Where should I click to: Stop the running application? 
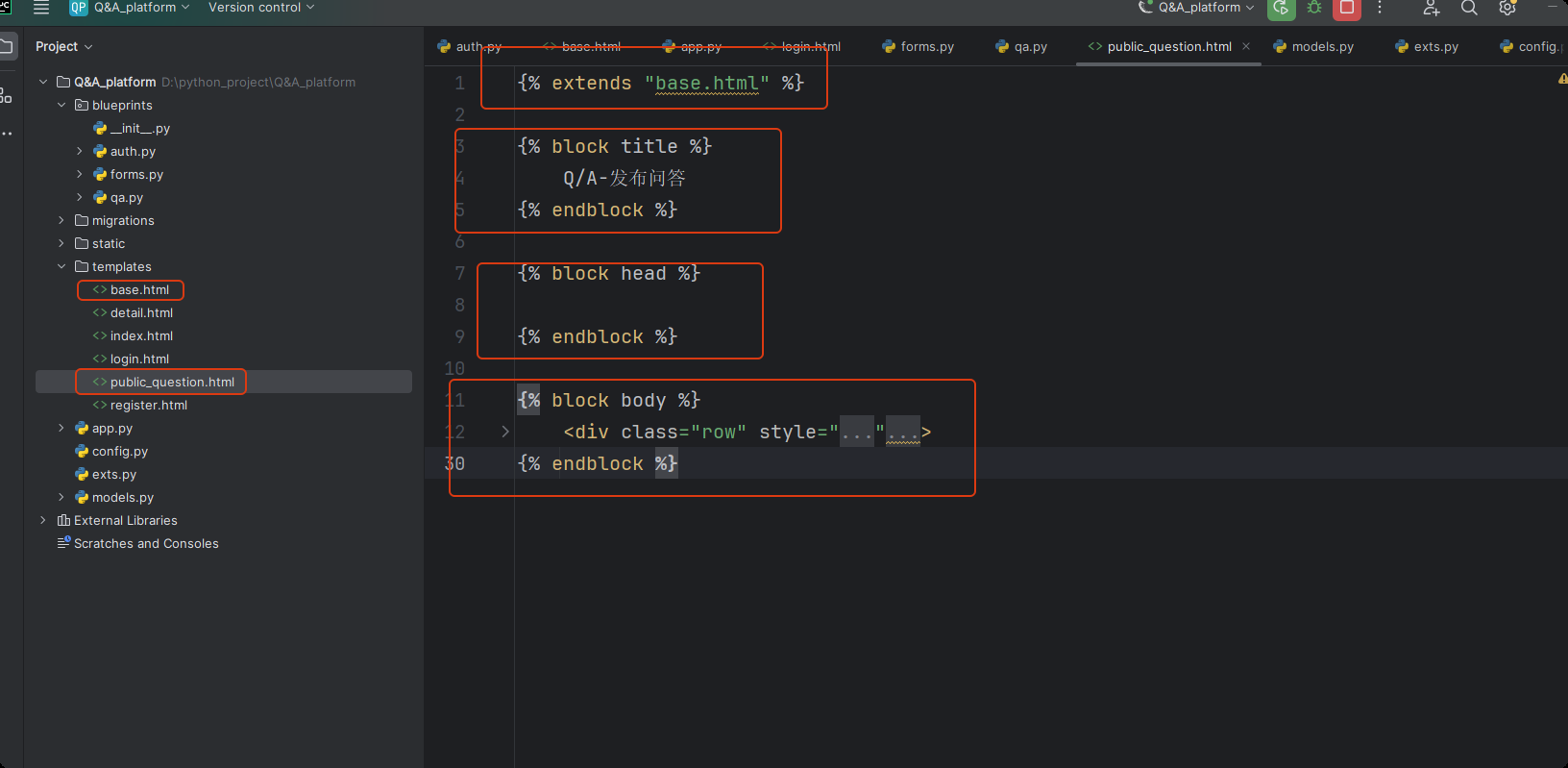point(1347,9)
